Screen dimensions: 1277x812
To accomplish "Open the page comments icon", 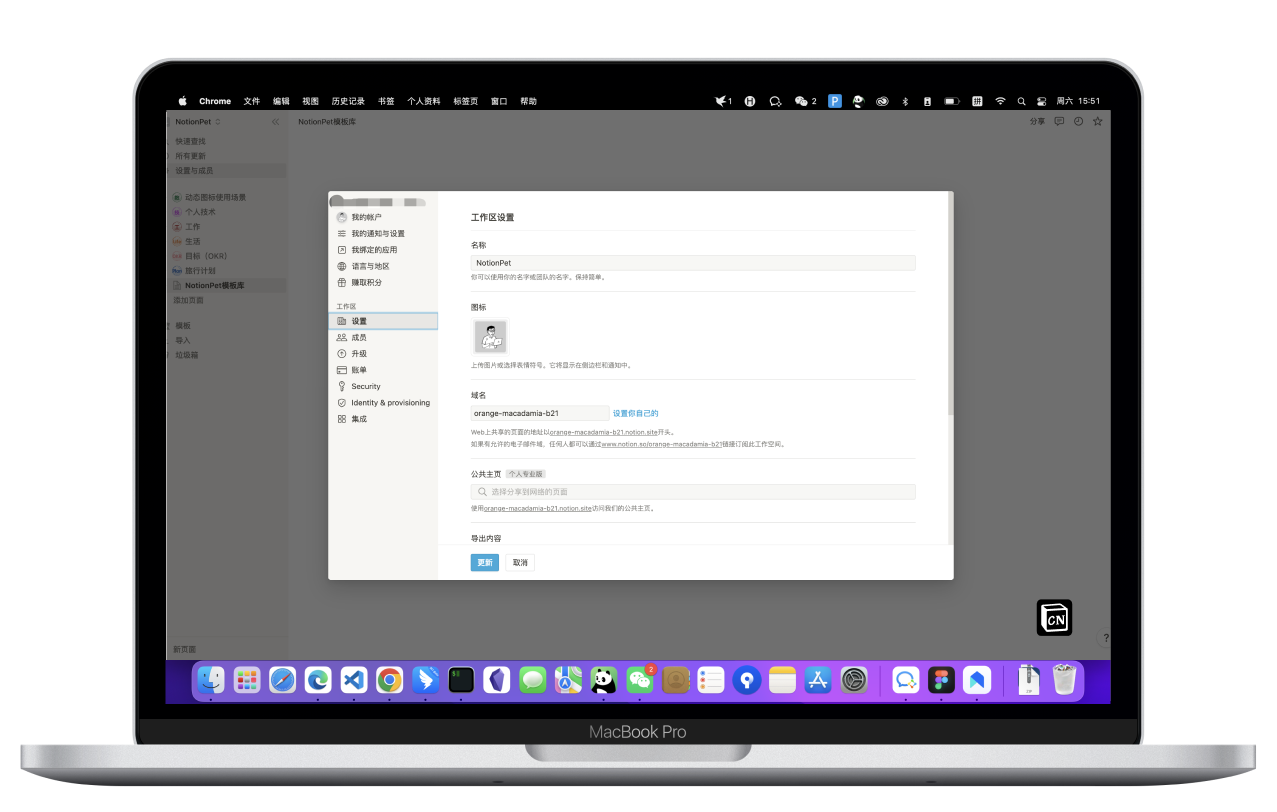I will pyautogui.click(x=1059, y=122).
